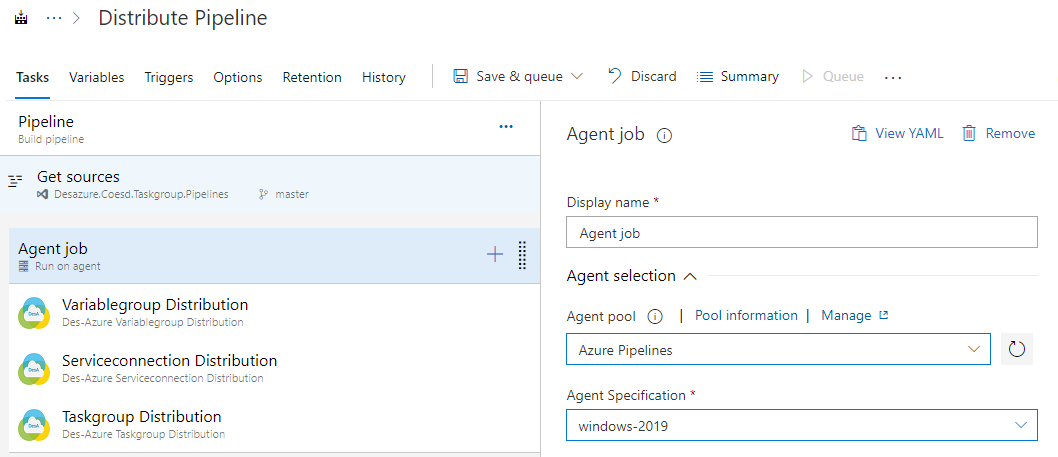Viewport: 1058px width, 457px height.
Task: Discard the pipeline changes
Action: pos(642,76)
